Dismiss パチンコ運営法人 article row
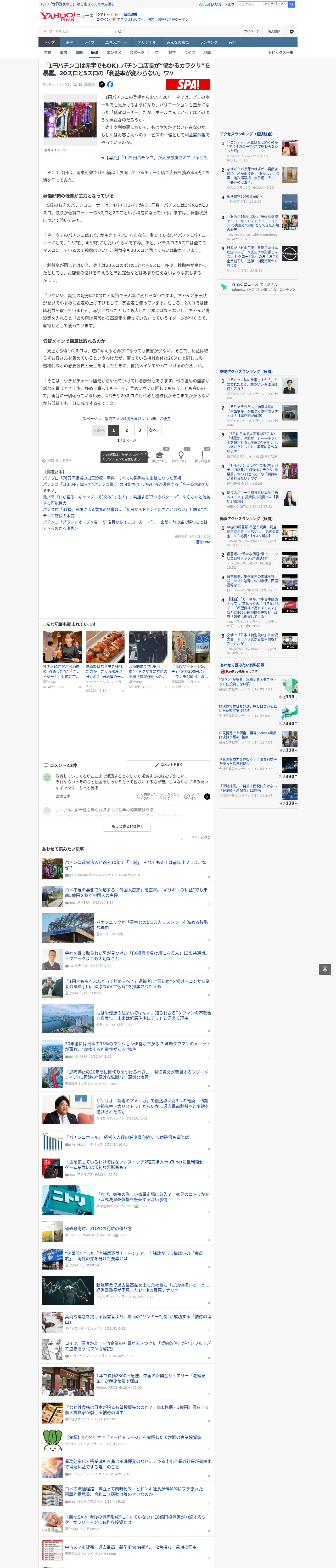 [x=209, y=877]
